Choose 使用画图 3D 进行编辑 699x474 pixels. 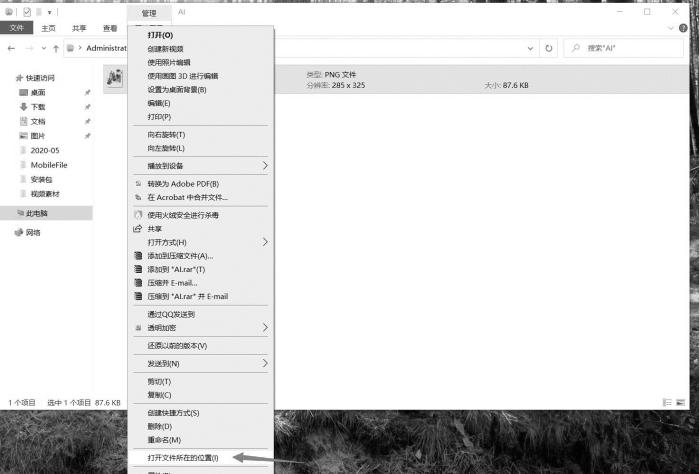pos(201,76)
